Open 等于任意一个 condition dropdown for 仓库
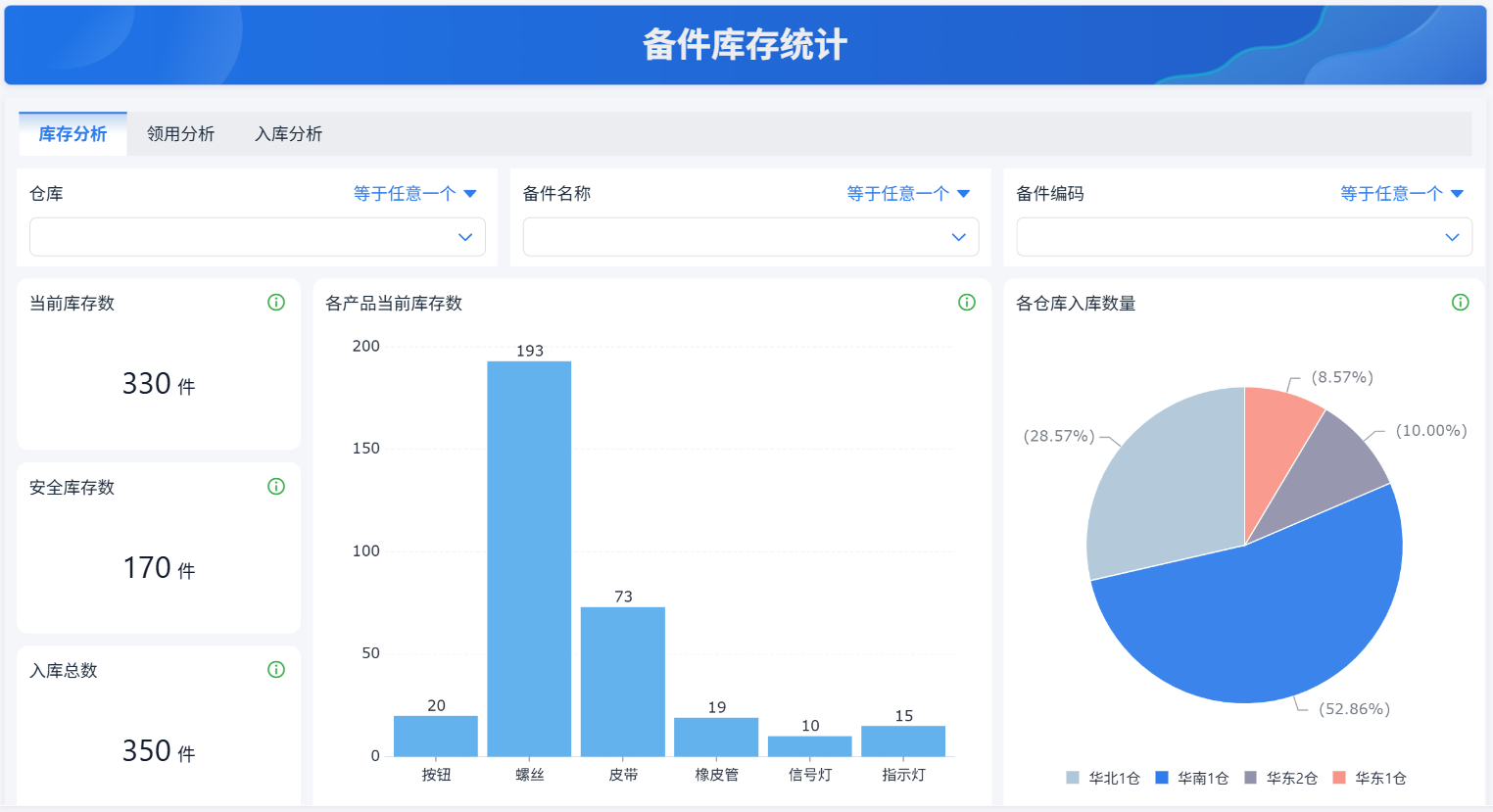Viewport: 1493px width, 812px height. click(x=415, y=194)
